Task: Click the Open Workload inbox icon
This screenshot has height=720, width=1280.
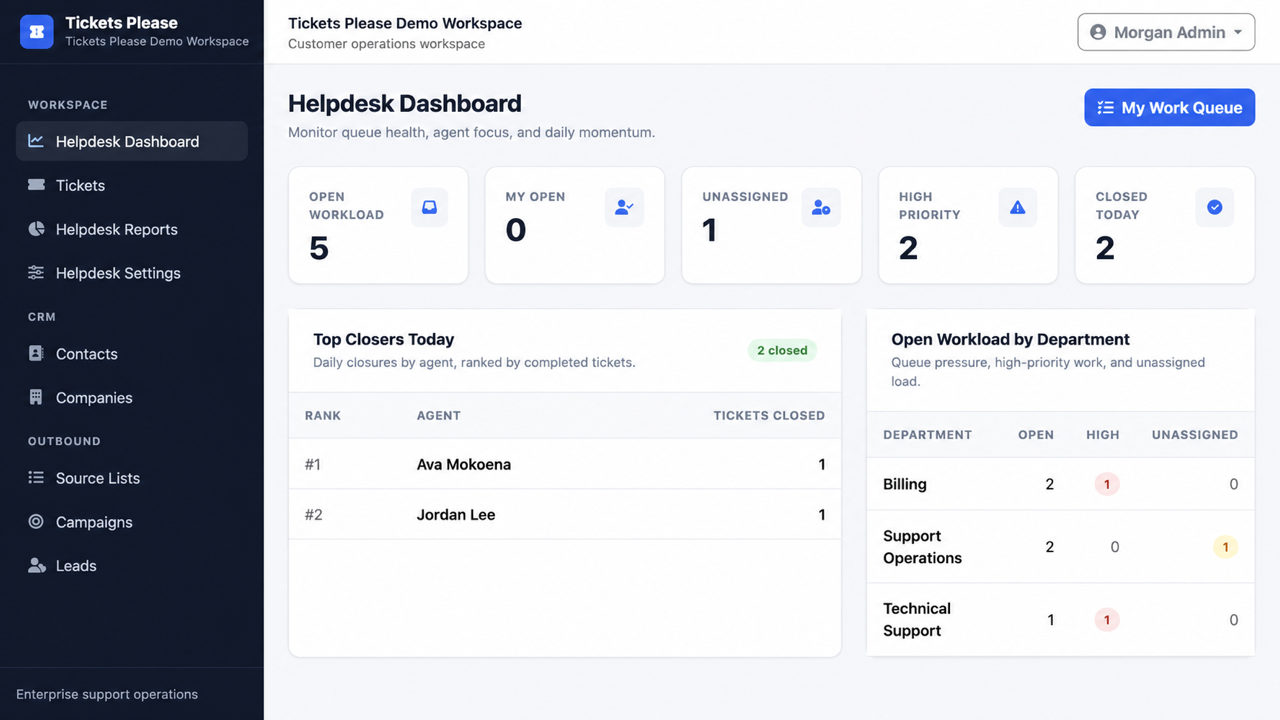Action: coord(429,207)
